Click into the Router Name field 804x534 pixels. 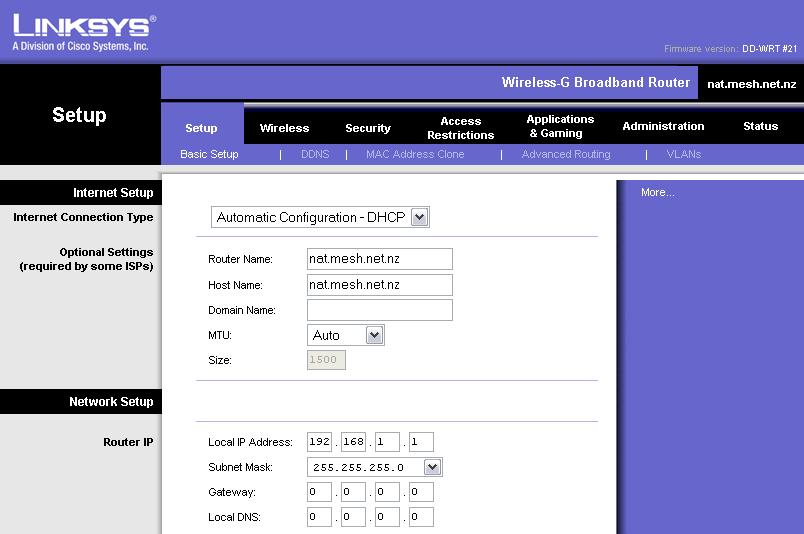point(379,259)
